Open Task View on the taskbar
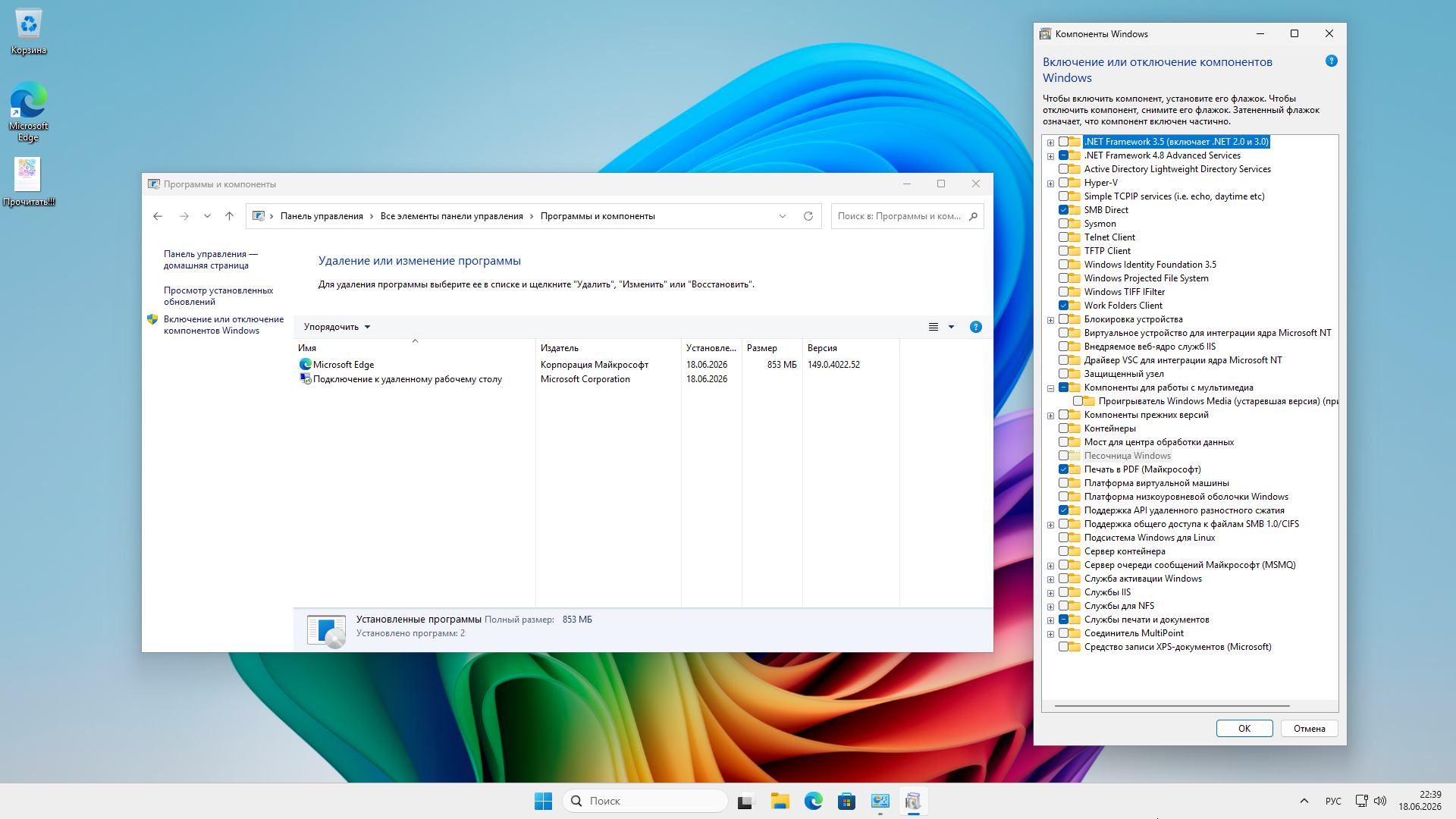The height and width of the screenshot is (819, 1456). 747,801
